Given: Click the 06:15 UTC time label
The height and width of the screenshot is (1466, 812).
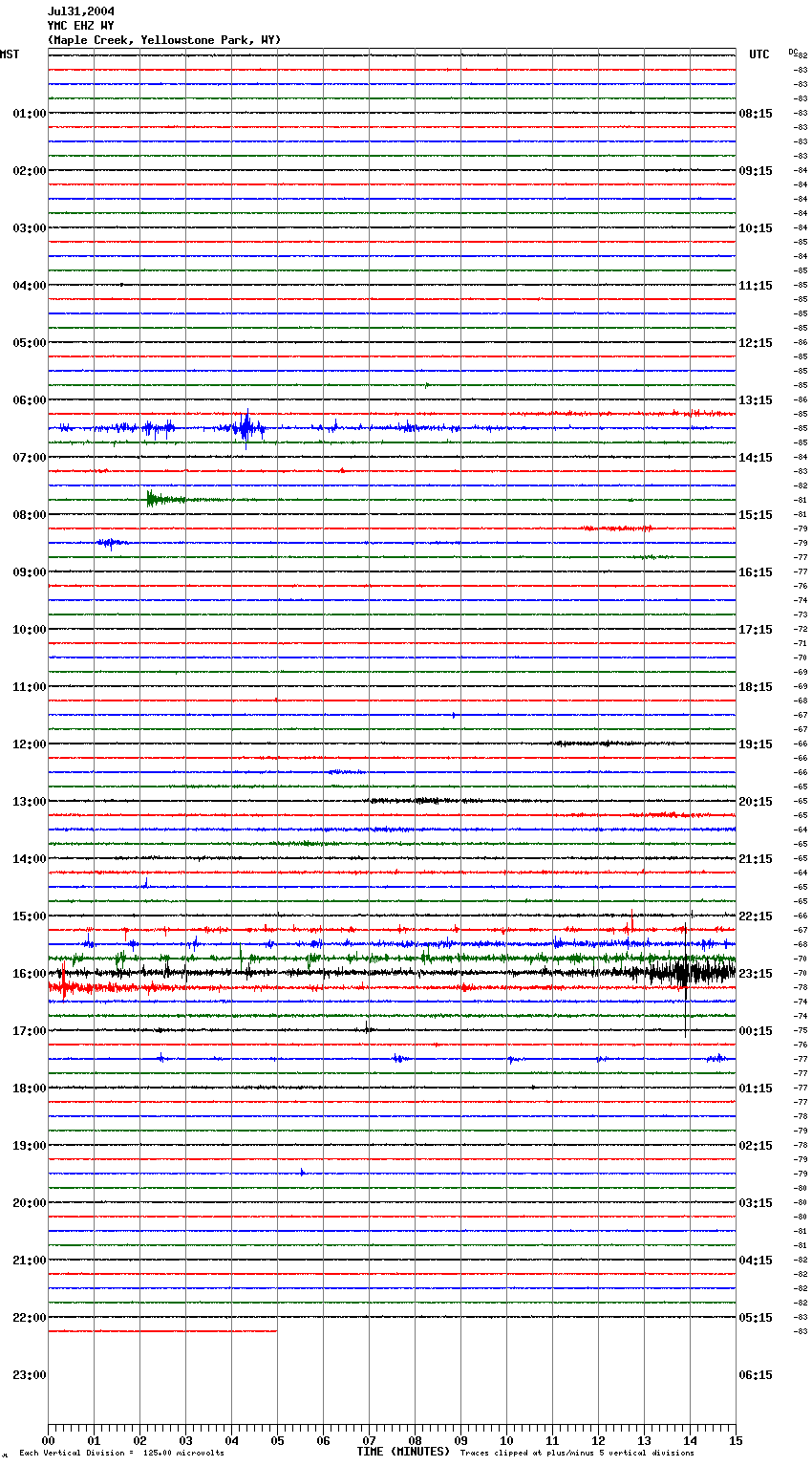Looking at the screenshot, I should coord(756,1375).
